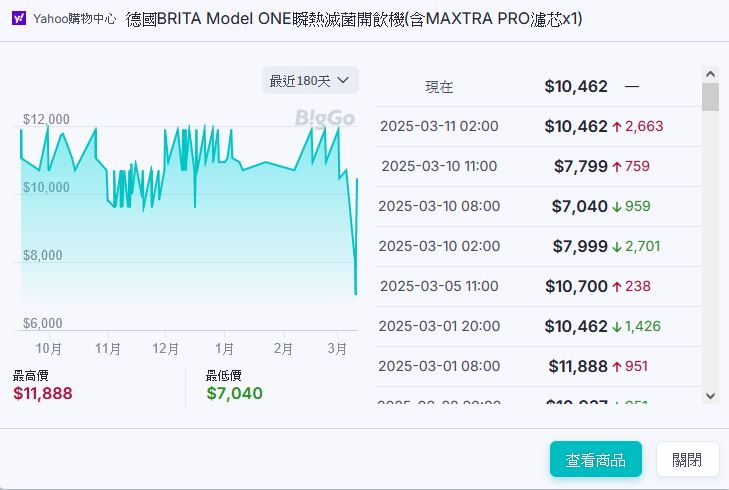
Task: Click the lowest price dip on chart
Action: pyautogui.click(x=355, y=293)
